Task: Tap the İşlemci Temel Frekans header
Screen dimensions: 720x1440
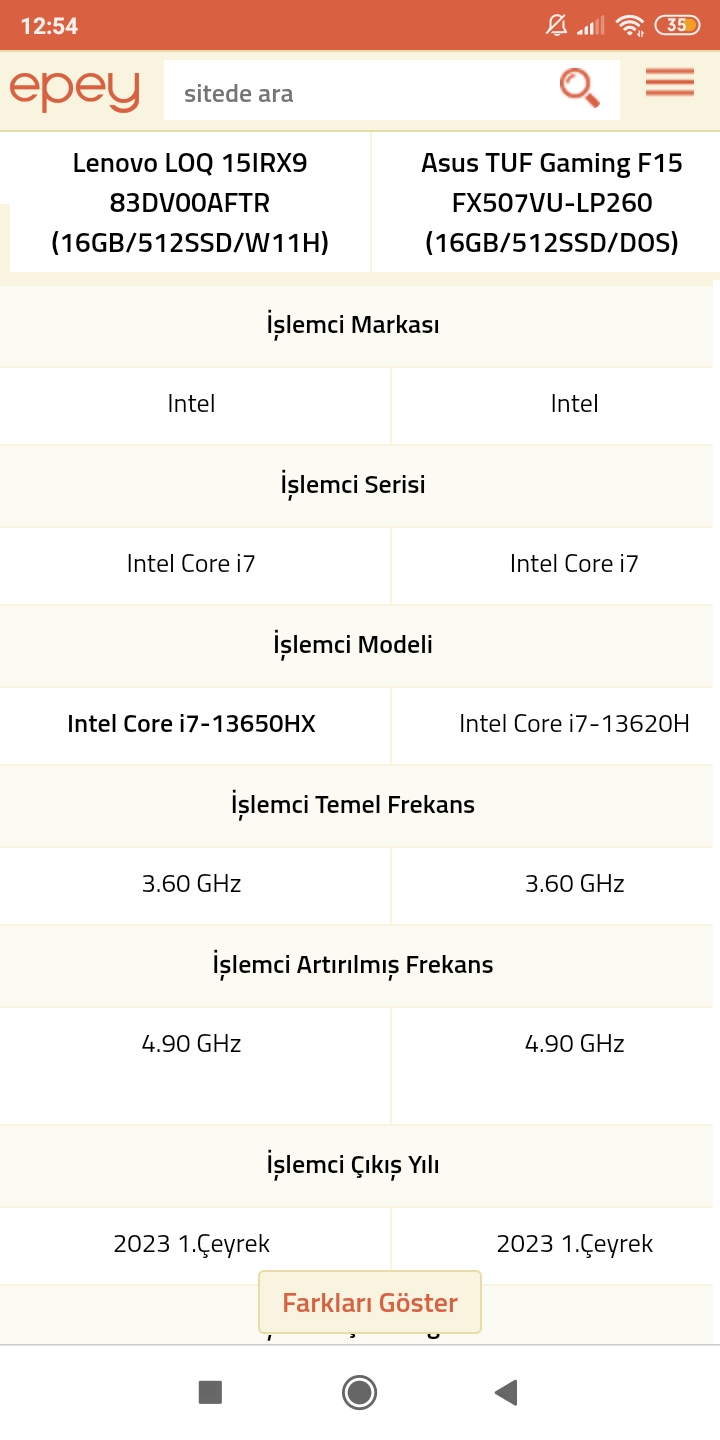Action: [353, 805]
